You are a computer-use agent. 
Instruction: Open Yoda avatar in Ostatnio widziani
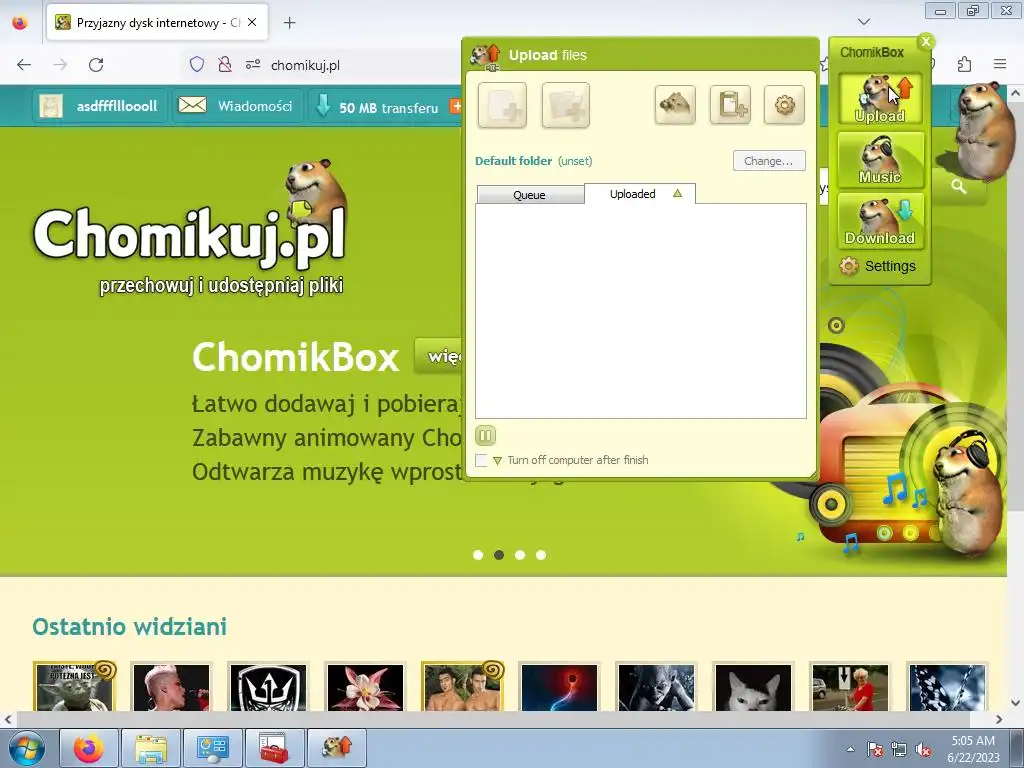click(x=74, y=687)
